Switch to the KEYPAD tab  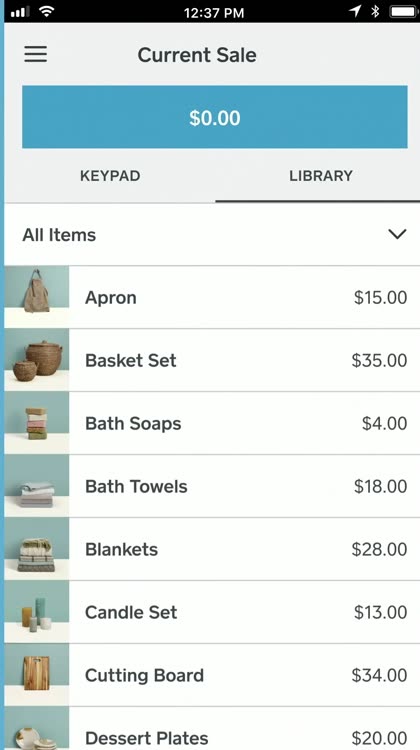110,176
